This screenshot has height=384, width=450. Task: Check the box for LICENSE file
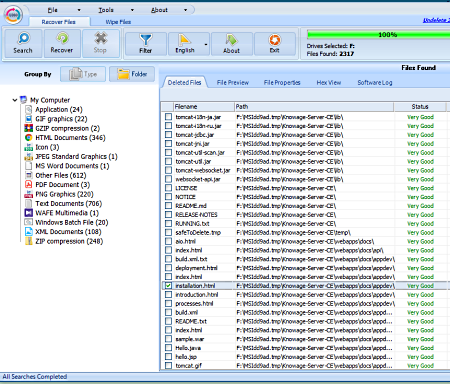(x=168, y=188)
